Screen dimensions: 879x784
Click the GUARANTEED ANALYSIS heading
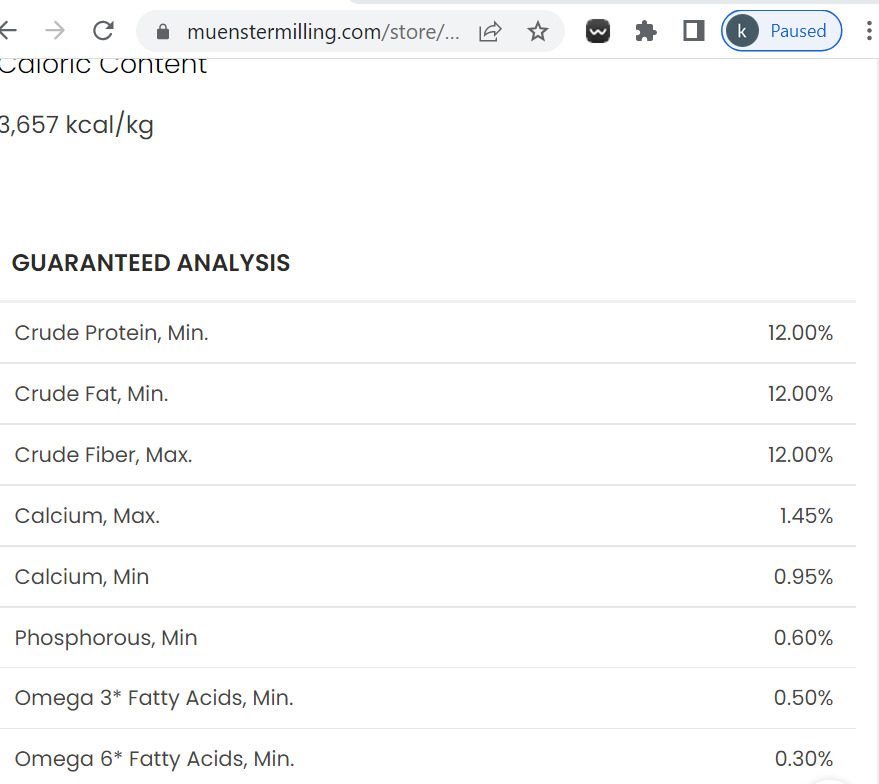(x=151, y=263)
